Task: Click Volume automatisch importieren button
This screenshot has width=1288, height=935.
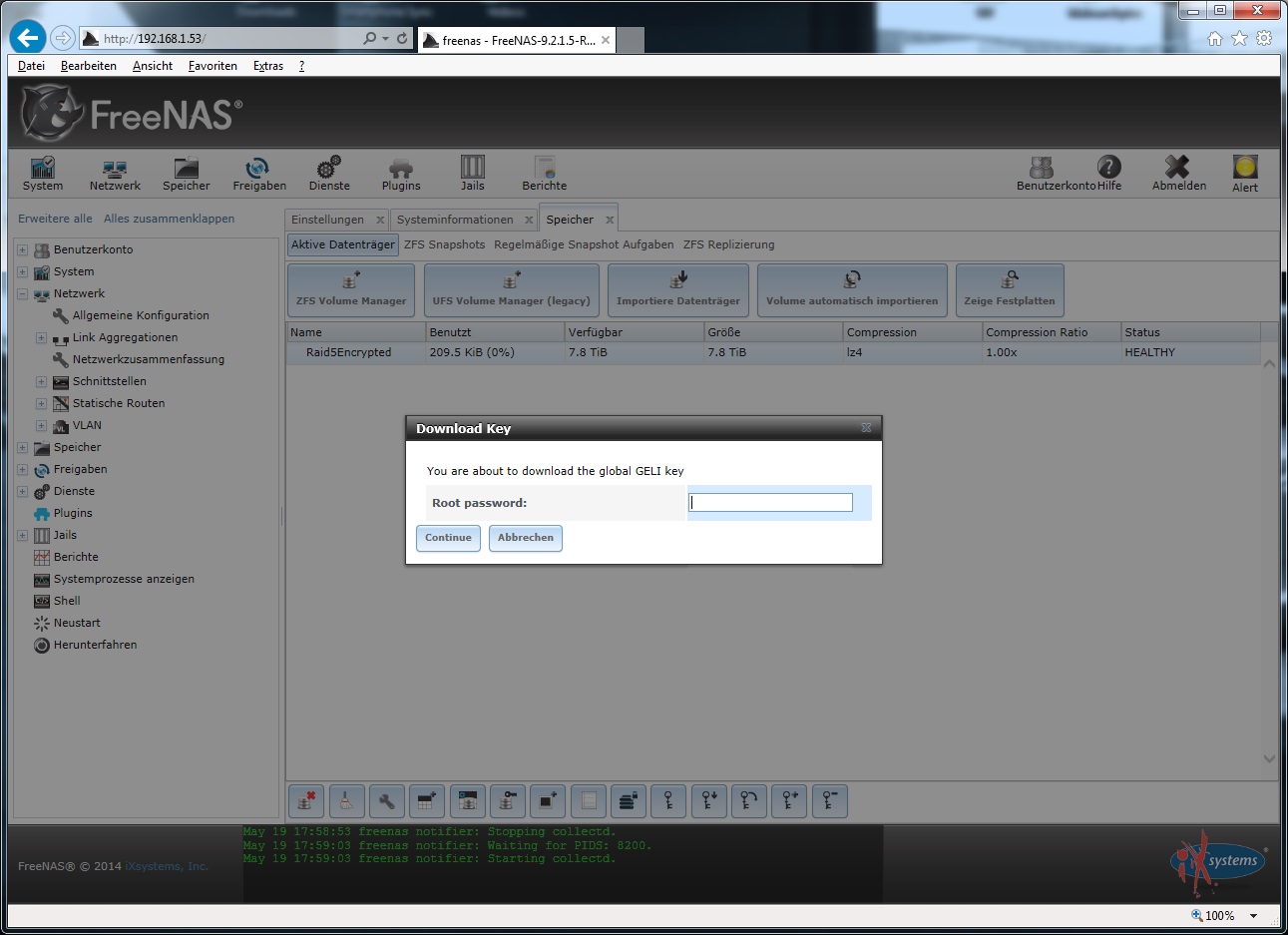Action: (852, 289)
